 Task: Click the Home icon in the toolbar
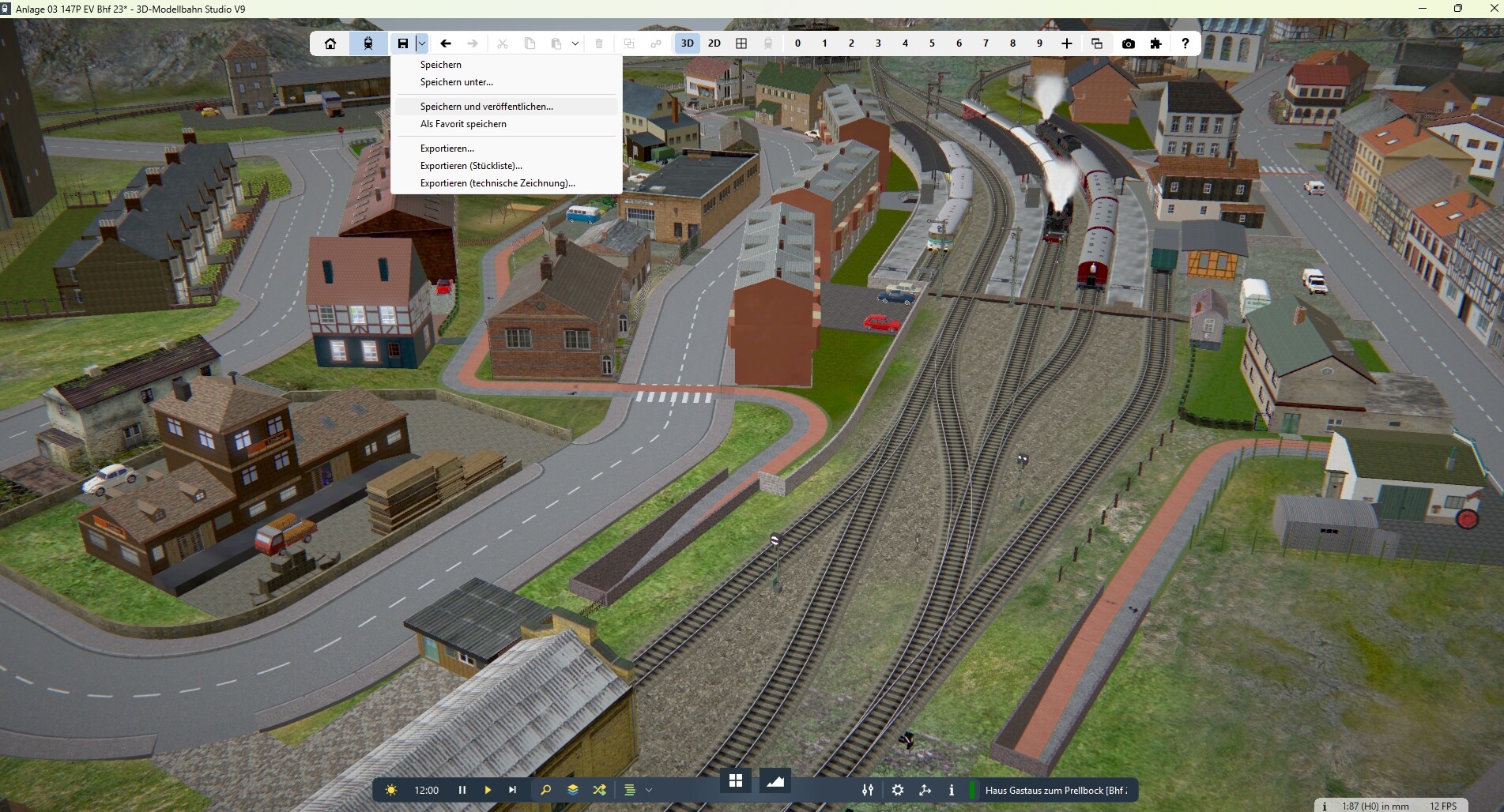point(330,43)
